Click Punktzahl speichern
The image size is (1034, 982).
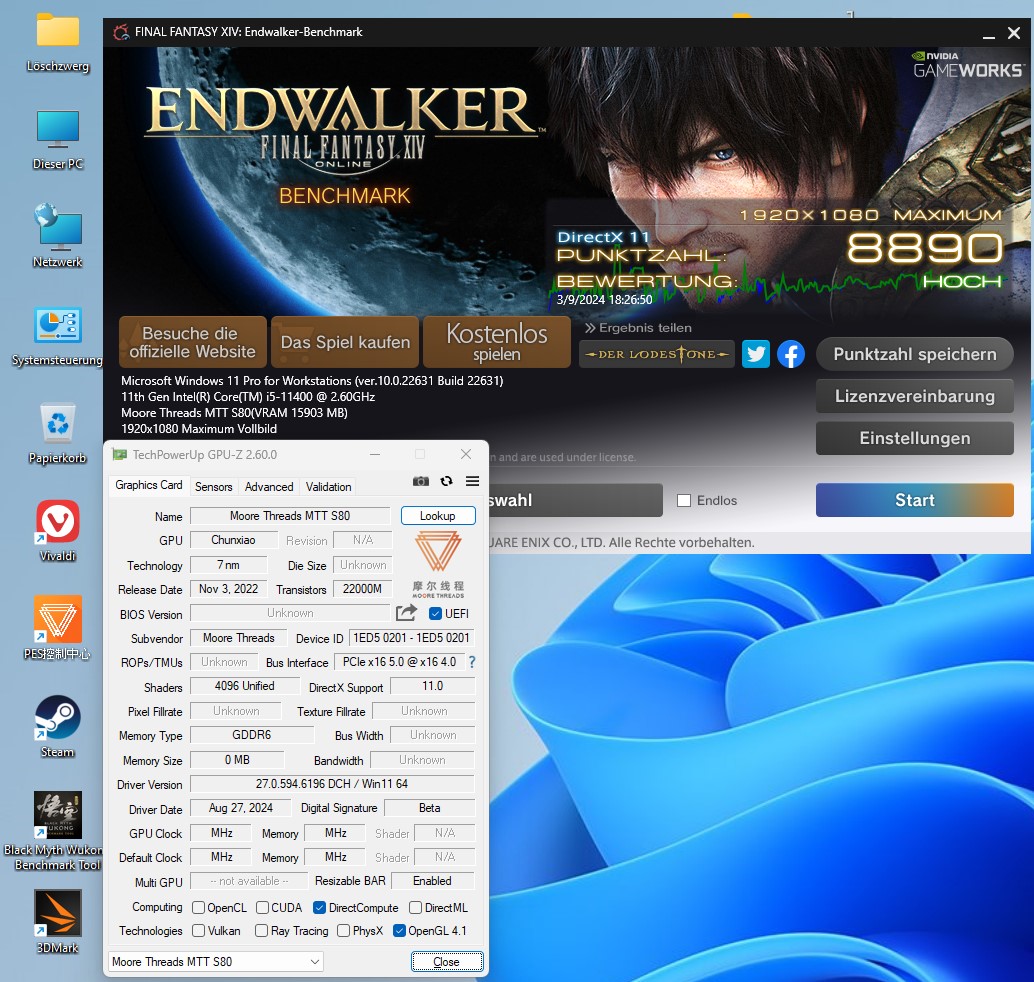point(915,354)
